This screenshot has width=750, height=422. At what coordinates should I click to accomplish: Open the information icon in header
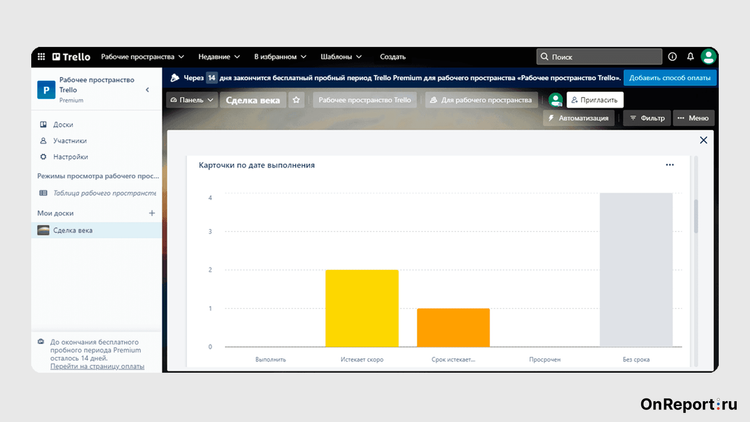pos(672,57)
